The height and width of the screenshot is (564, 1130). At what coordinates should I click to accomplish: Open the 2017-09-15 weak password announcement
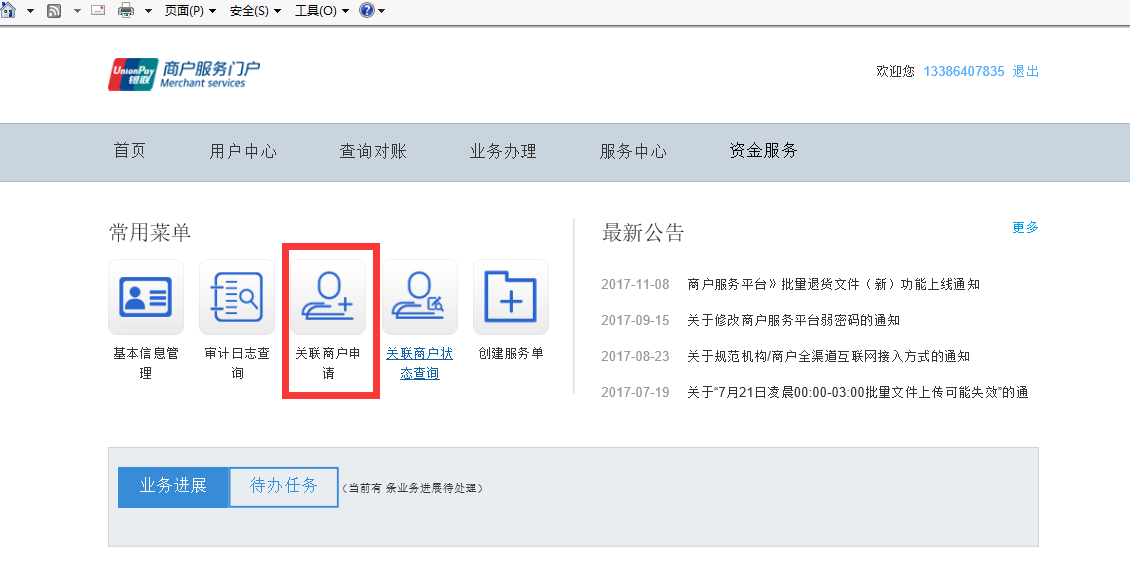pyautogui.click(x=793, y=320)
